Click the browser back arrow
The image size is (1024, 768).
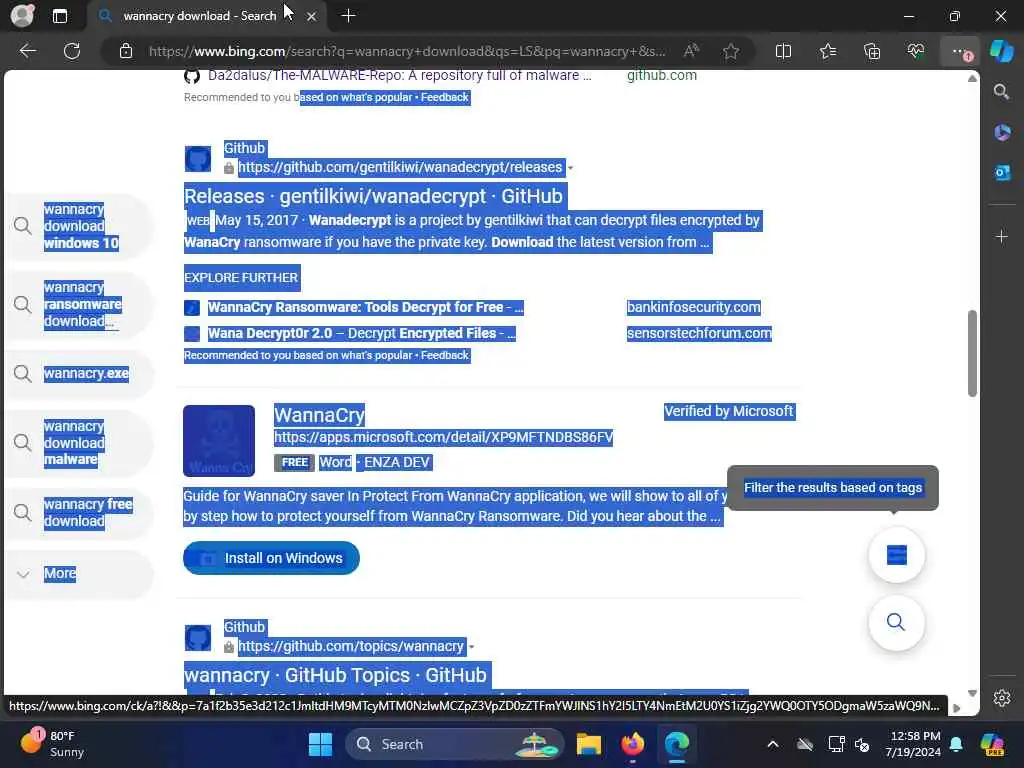tap(27, 51)
